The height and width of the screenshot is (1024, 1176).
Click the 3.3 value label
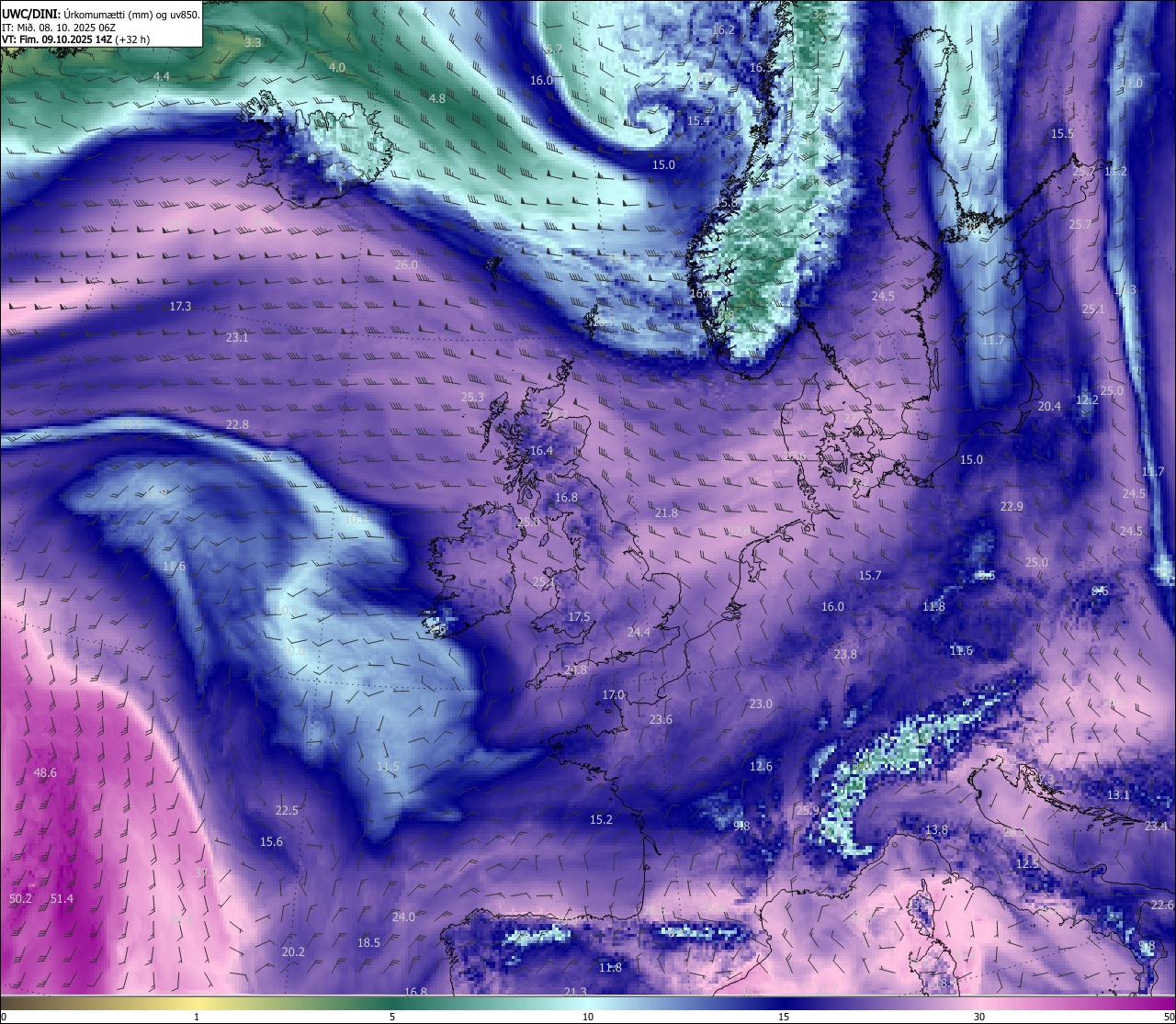(x=253, y=43)
